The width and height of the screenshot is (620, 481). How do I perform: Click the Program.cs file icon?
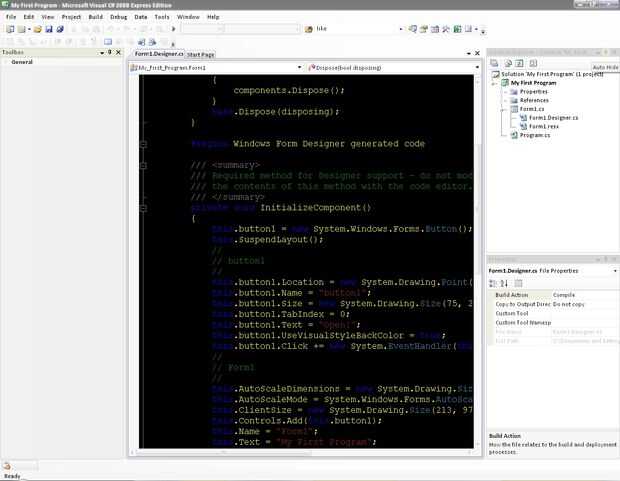click(513, 135)
